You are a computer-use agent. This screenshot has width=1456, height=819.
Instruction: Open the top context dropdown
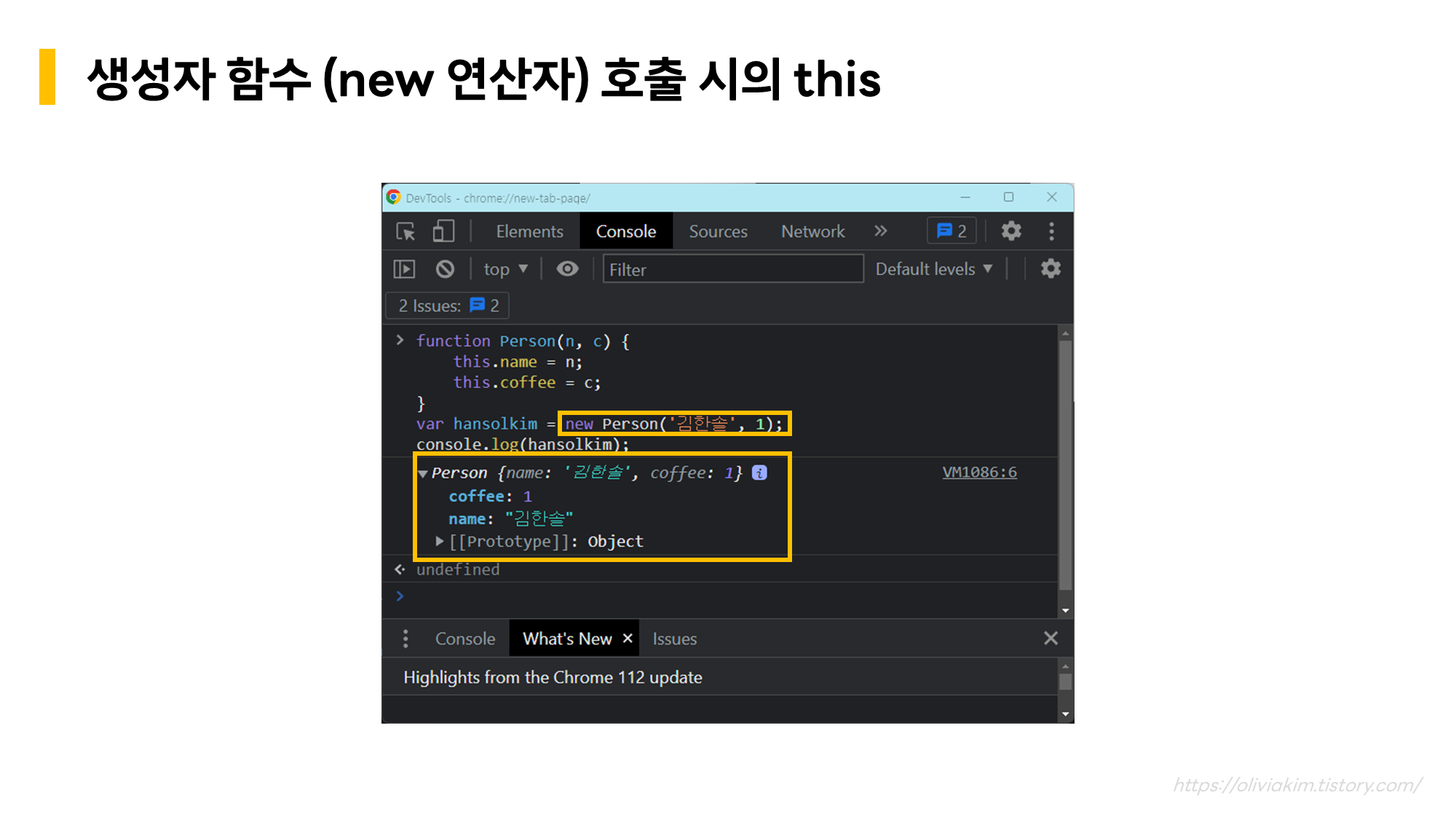click(x=505, y=269)
